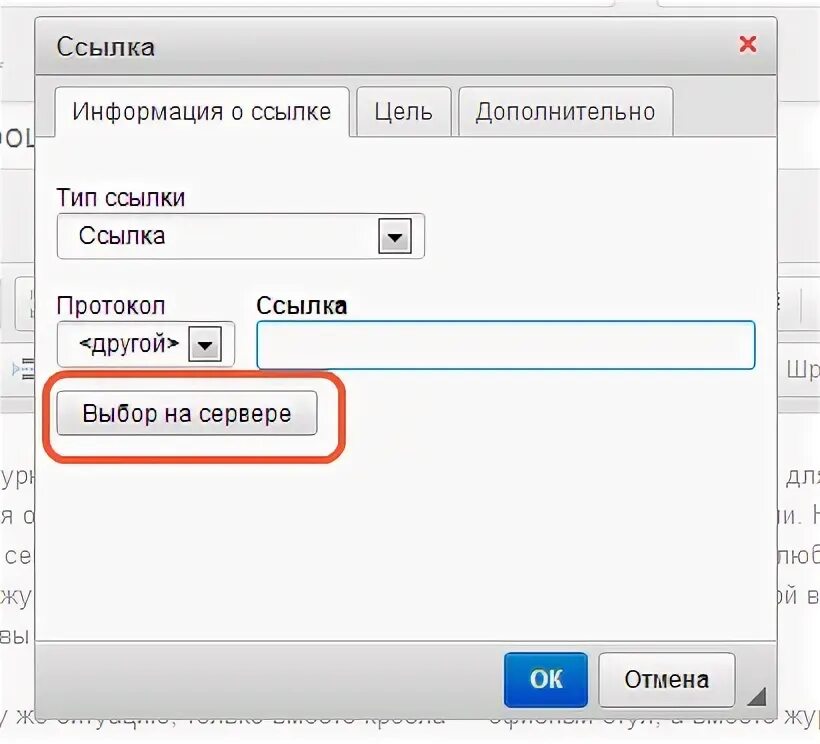Click the Выбор на сервере button
The height and width of the screenshot is (744, 820).
point(187,413)
